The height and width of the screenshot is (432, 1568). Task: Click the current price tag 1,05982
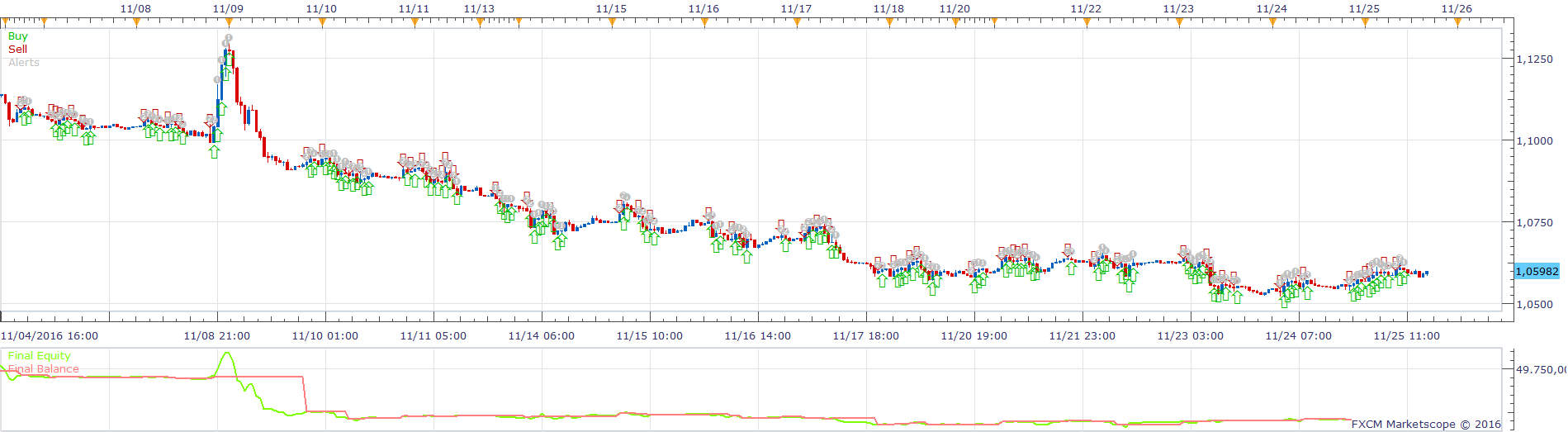point(1537,271)
